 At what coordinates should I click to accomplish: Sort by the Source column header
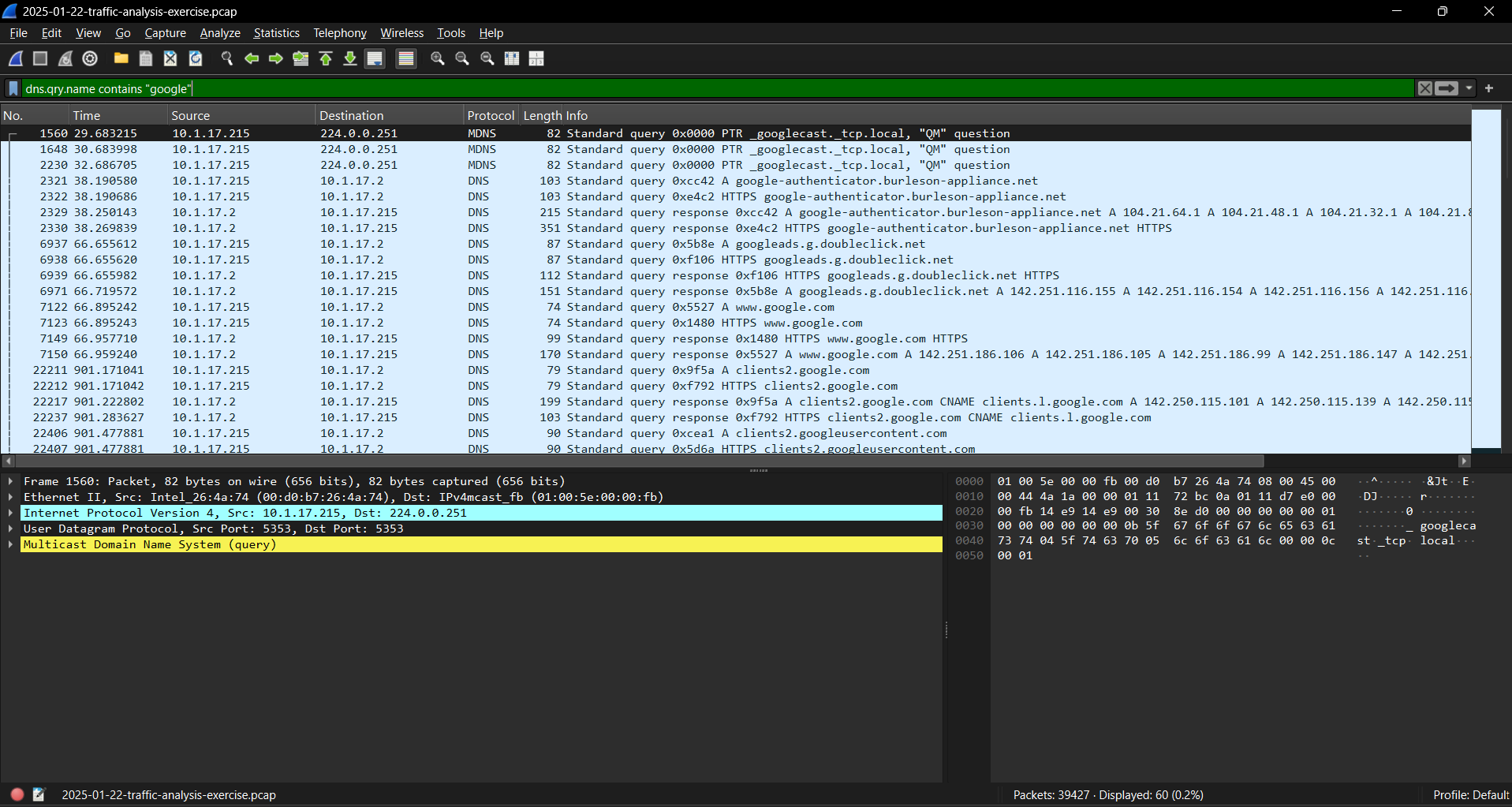coord(241,115)
